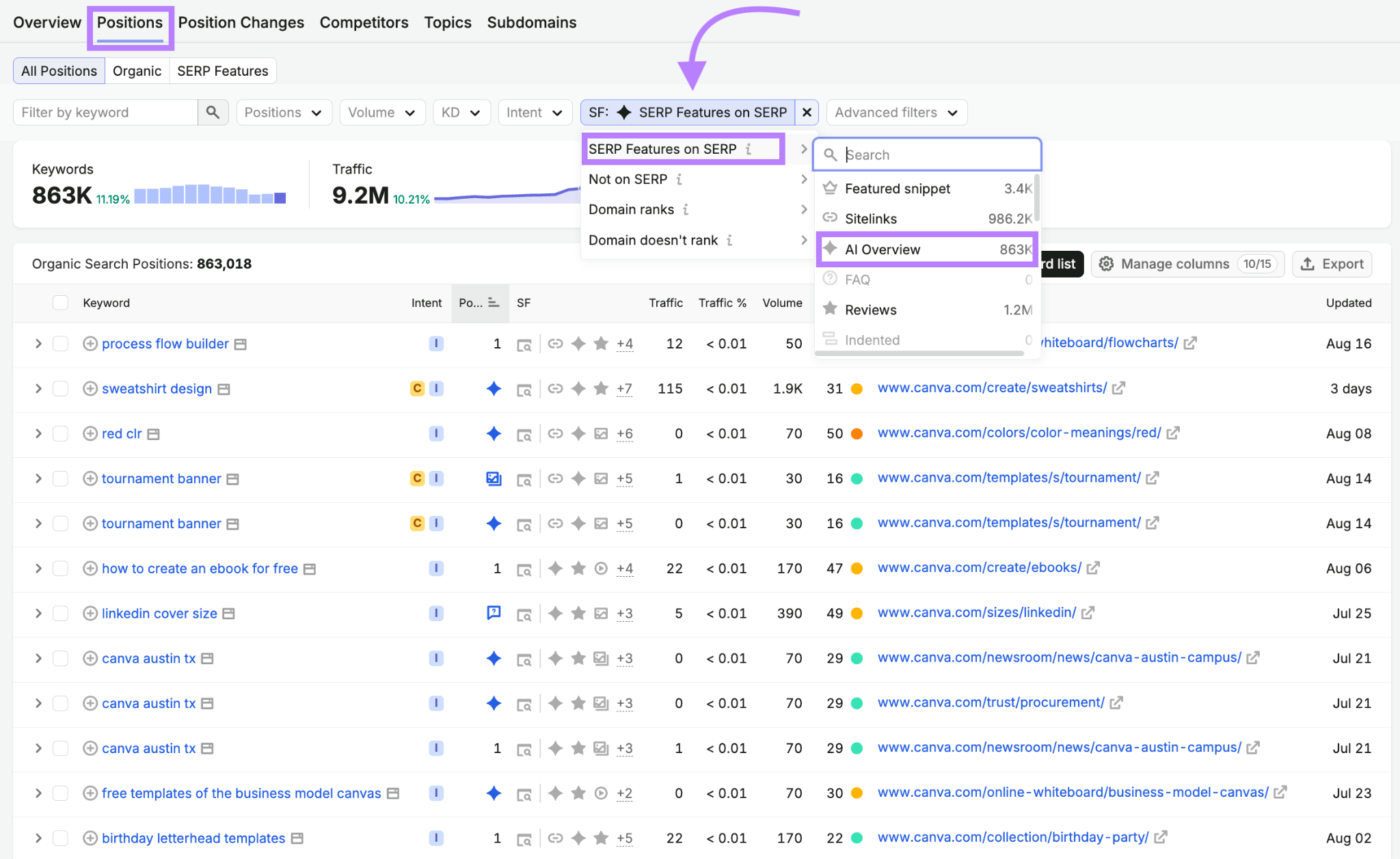Viewport: 1400px width, 859px height.
Task: Check the 'how to create an ebook for free' checkbox
Action: pyautogui.click(x=60, y=569)
